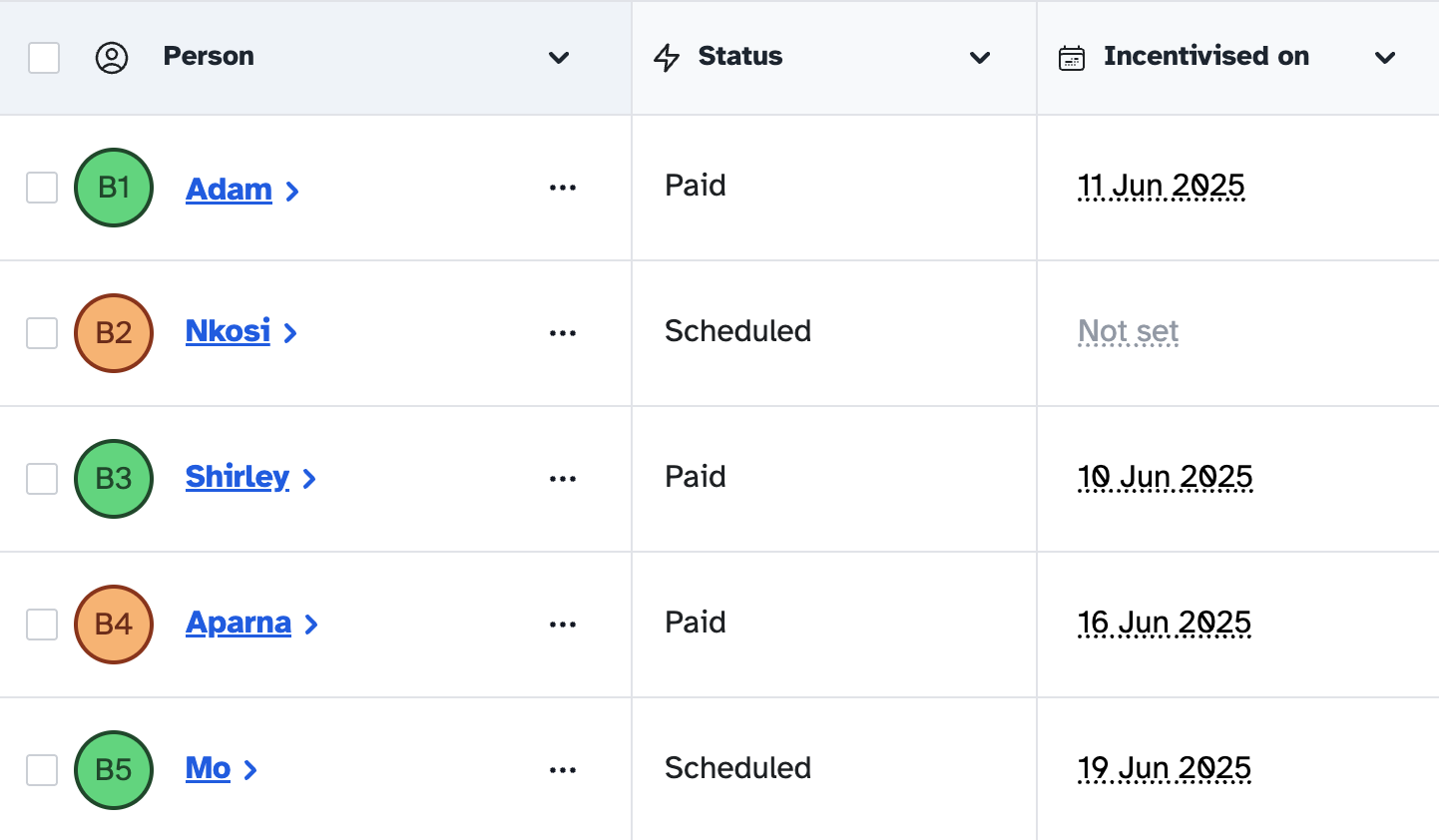Edit Aparna's date 16 Jun 2025
Screen dimensions: 1439x840
[x=1165, y=623]
